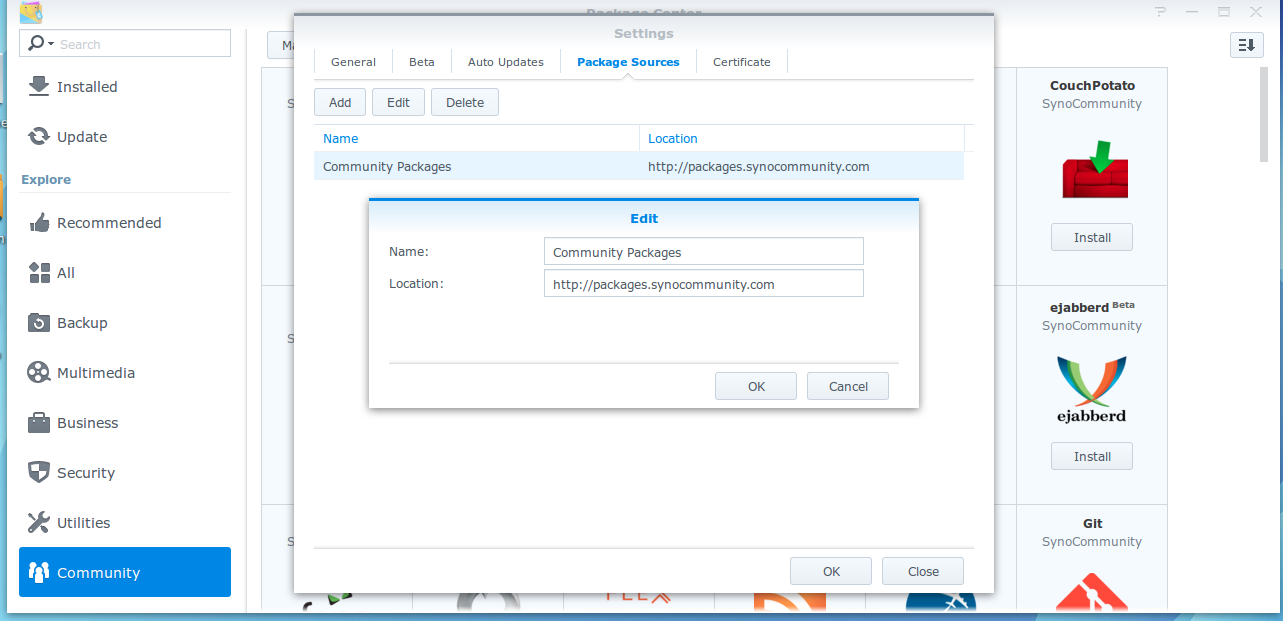Click the package Search box
The height and width of the screenshot is (621, 1283).
pyautogui.click(x=125, y=44)
